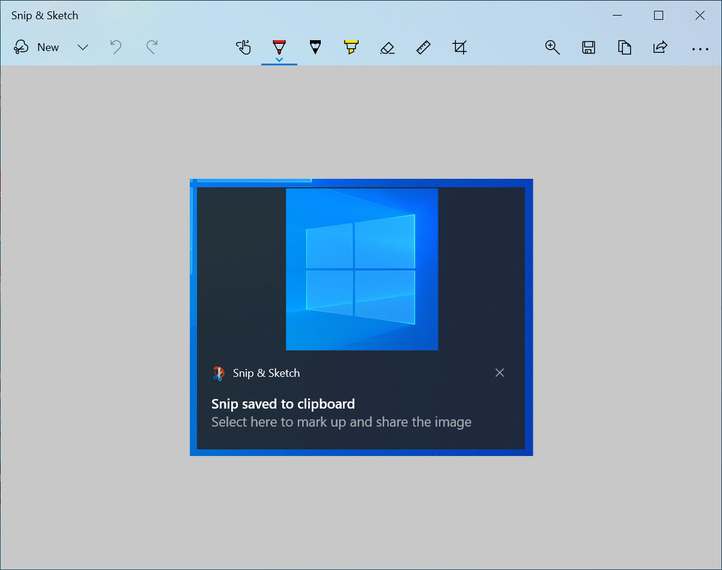
Task: Copy the snip to clipboard
Action: [624, 47]
